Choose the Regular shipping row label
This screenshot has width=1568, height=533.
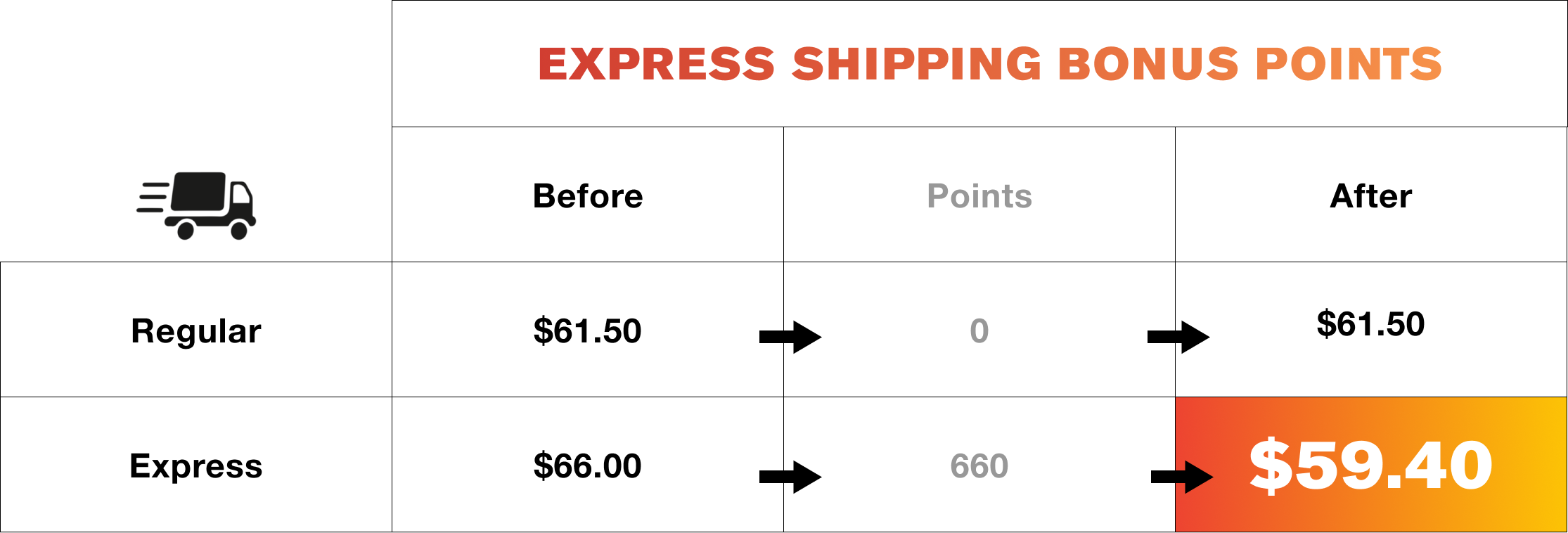pyautogui.click(x=196, y=332)
